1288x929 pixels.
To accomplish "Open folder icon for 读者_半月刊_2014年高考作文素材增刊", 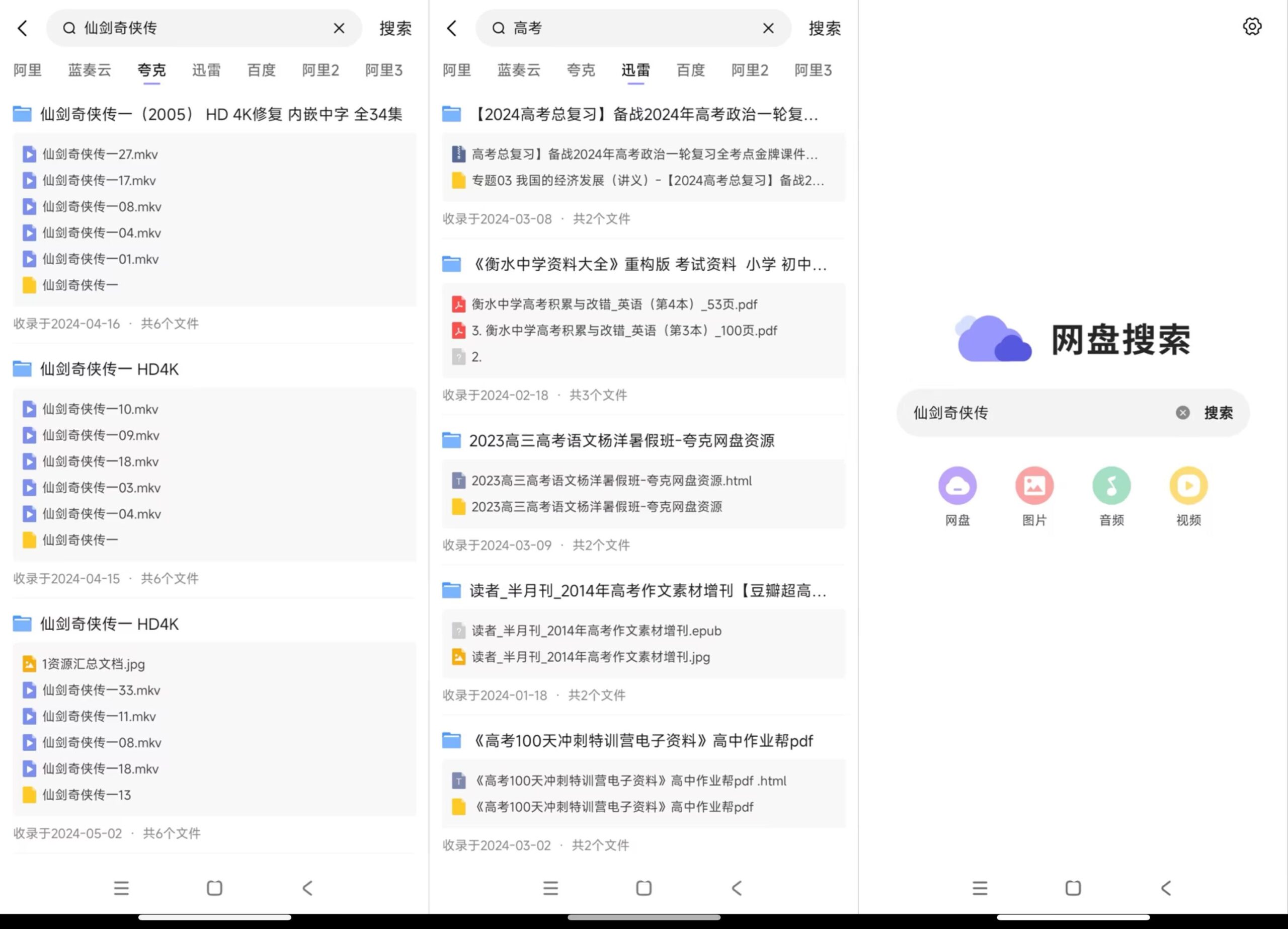I will [451, 590].
